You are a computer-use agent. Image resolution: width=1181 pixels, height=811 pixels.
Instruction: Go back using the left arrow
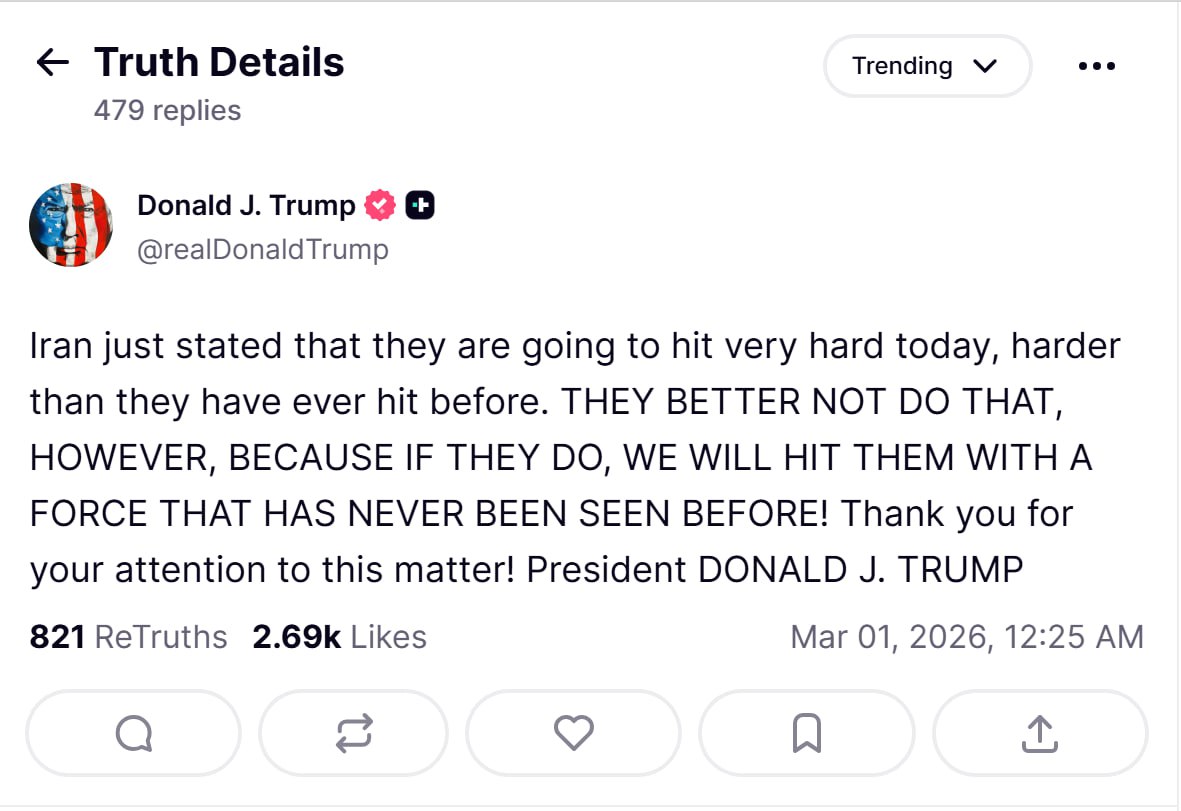52,63
